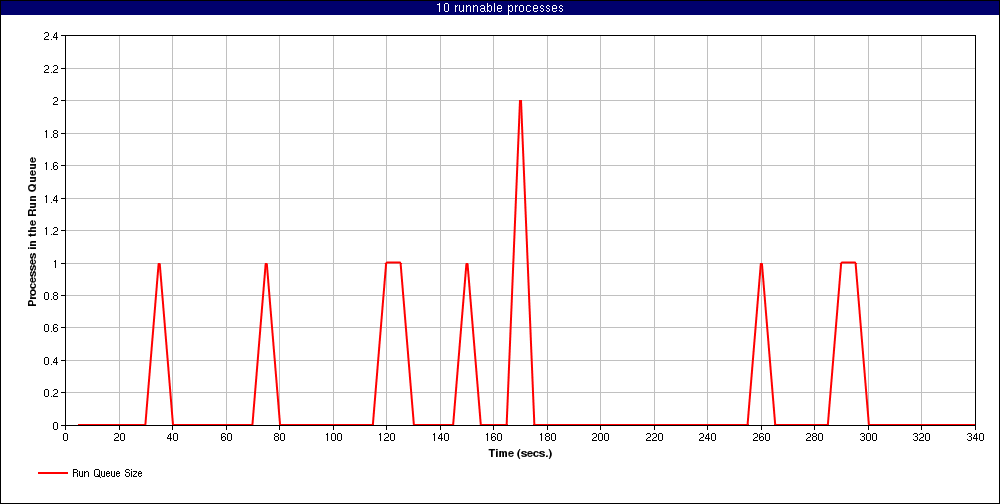Click the y-axis tick label '2.4'
This screenshot has width=1000, height=504.
coord(51,36)
